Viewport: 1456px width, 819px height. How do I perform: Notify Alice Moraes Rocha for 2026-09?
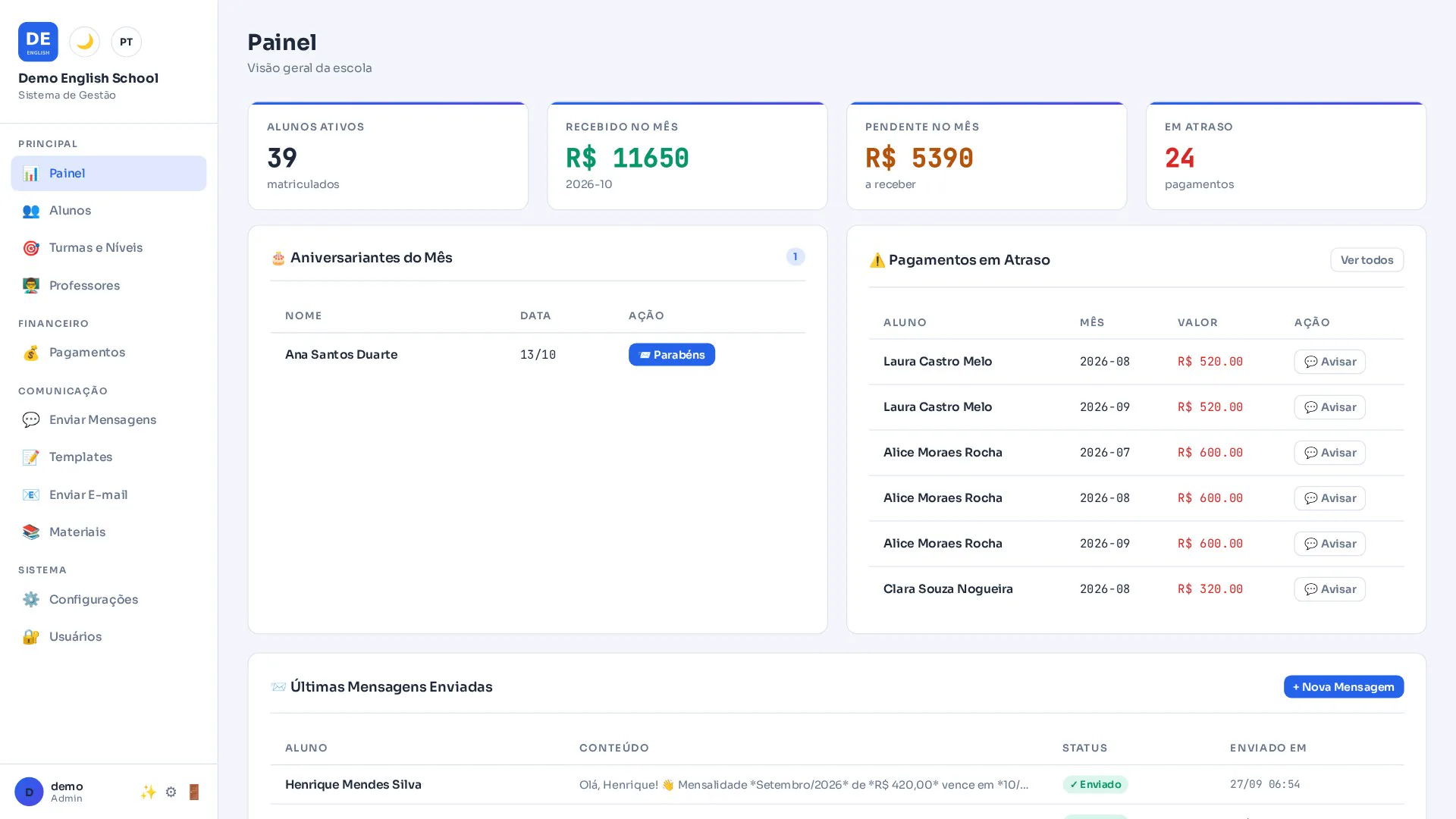1329,544
